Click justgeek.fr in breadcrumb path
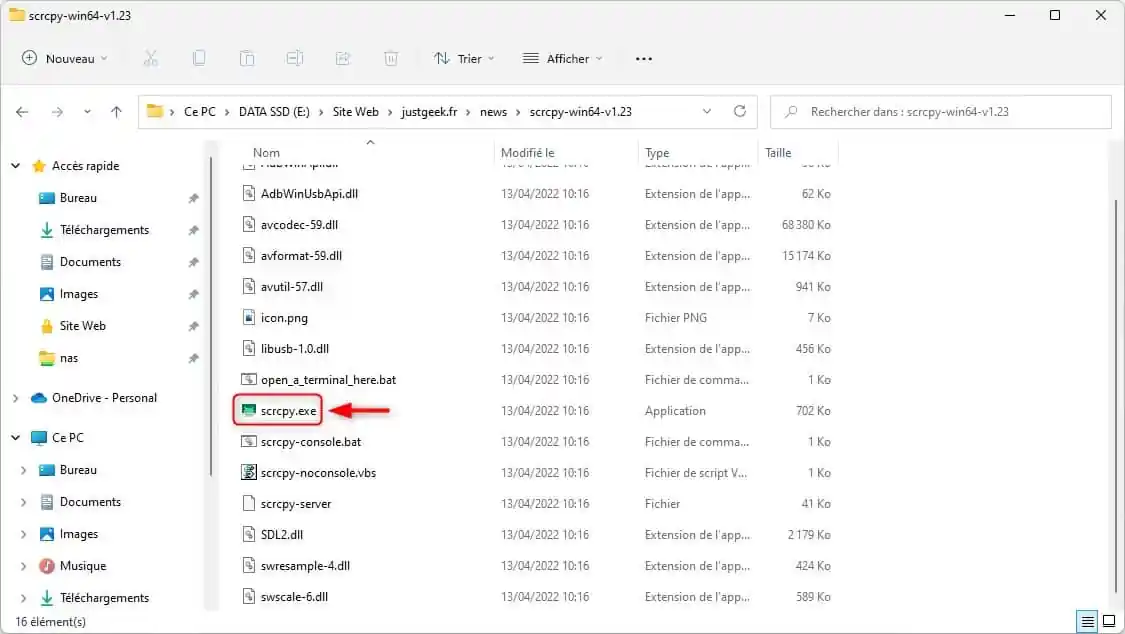Screen dimensions: 1125x634 (x=429, y=112)
